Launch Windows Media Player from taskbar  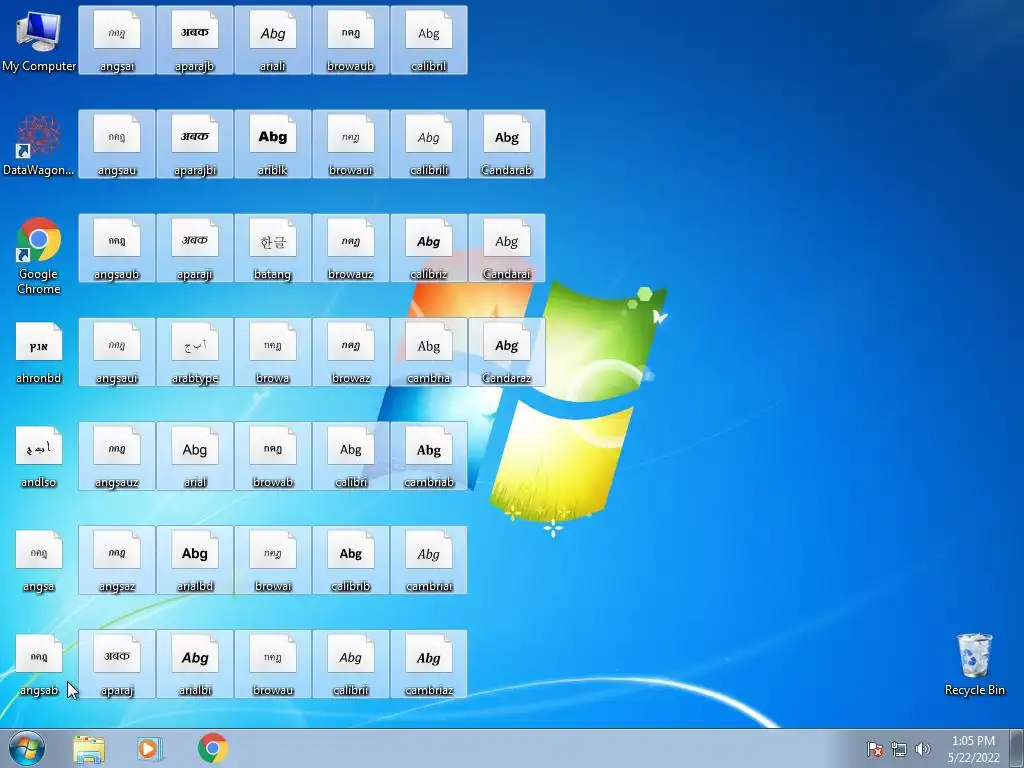150,748
